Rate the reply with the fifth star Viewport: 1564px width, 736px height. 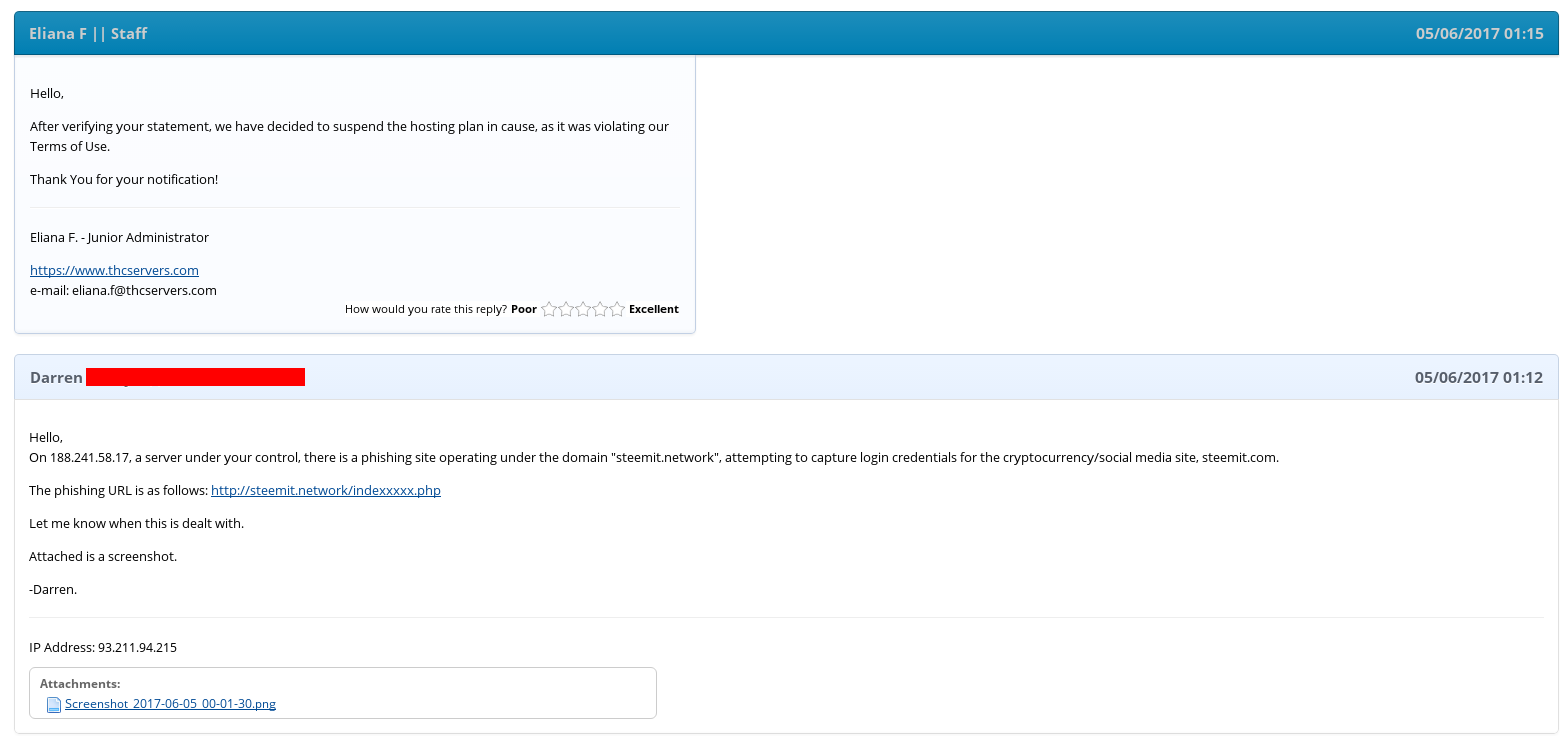[x=617, y=309]
